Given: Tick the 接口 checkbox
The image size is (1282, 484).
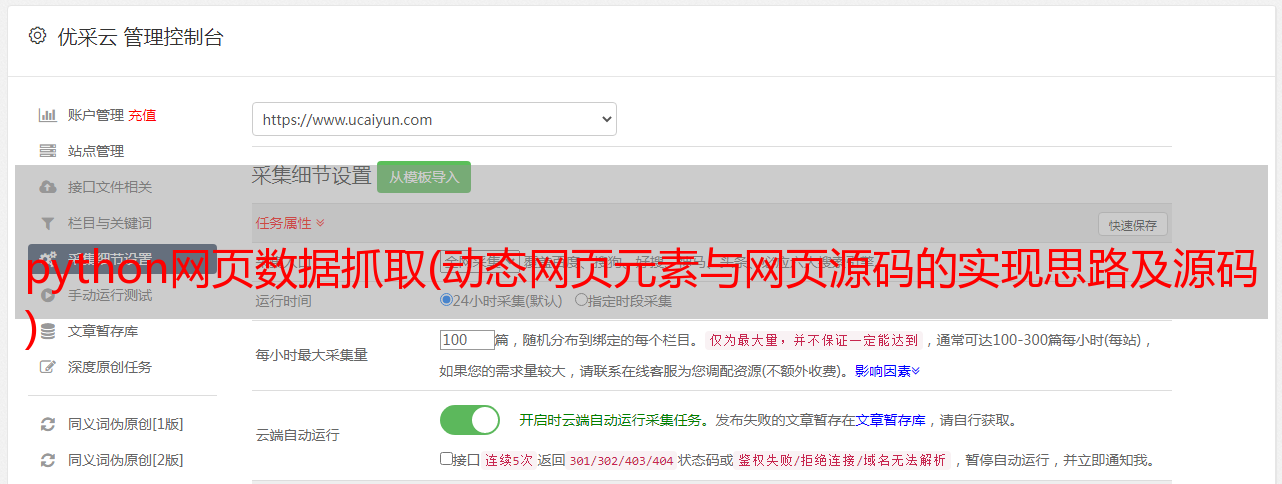Looking at the screenshot, I should [x=446, y=459].
